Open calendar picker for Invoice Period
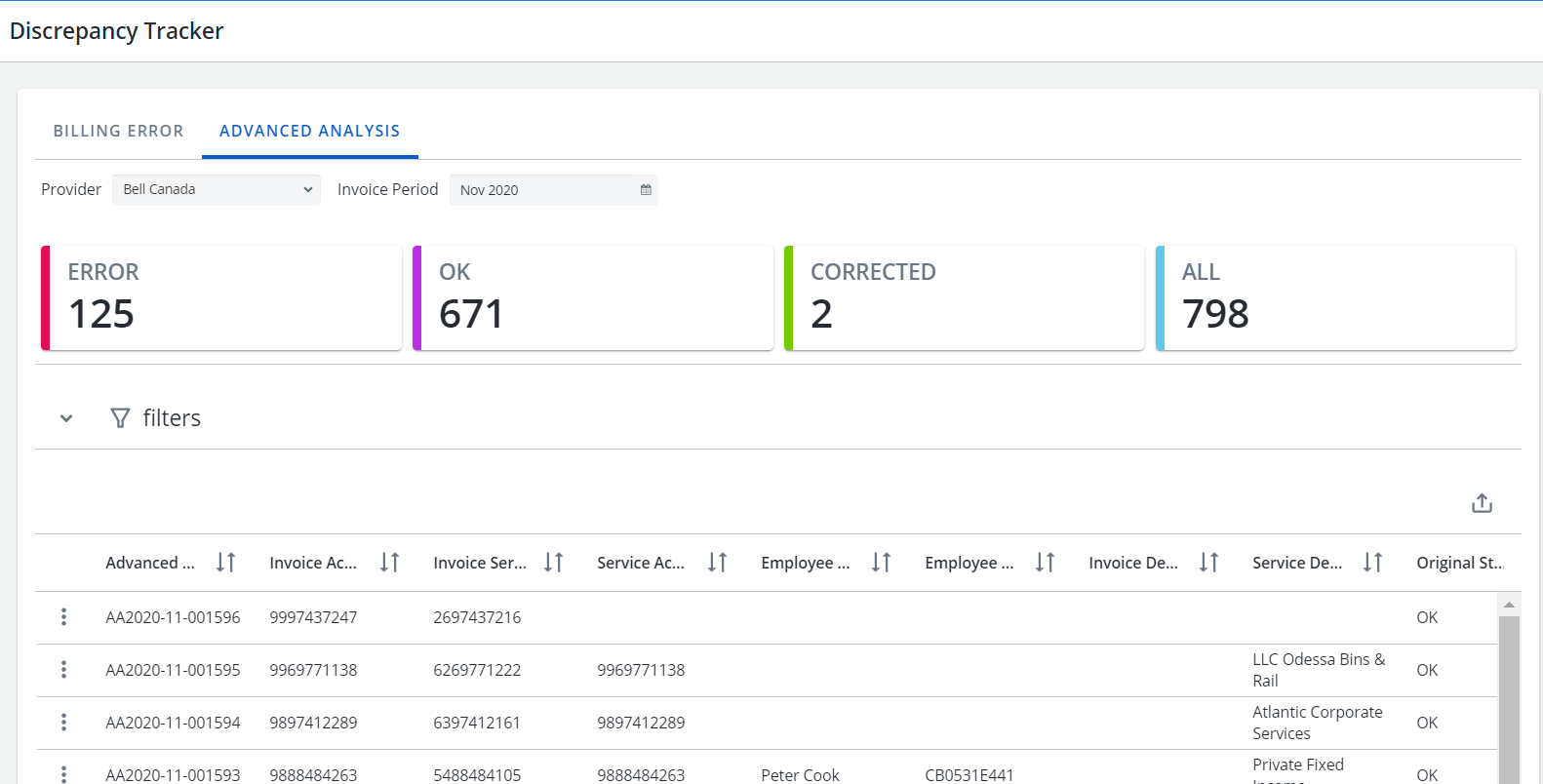The width and height of the screenshot is (1543, 784). 646,190
